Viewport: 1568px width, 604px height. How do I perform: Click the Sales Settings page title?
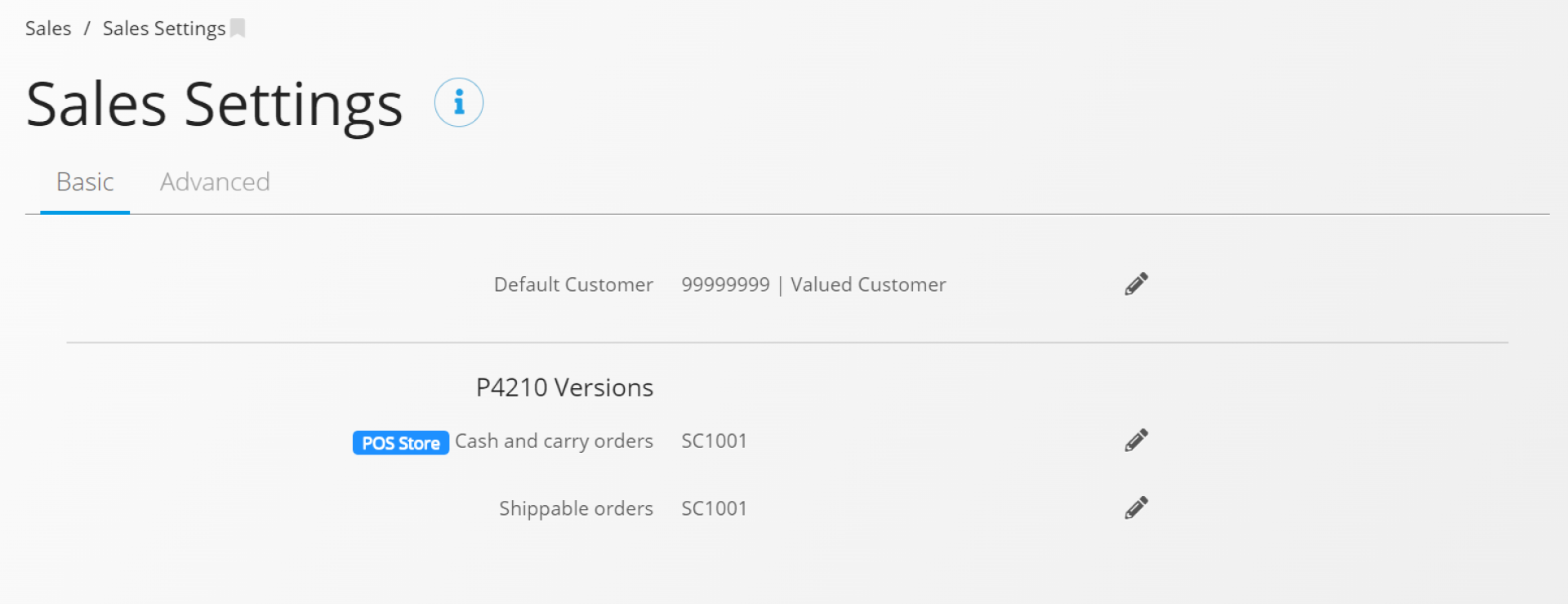(214, 105)
